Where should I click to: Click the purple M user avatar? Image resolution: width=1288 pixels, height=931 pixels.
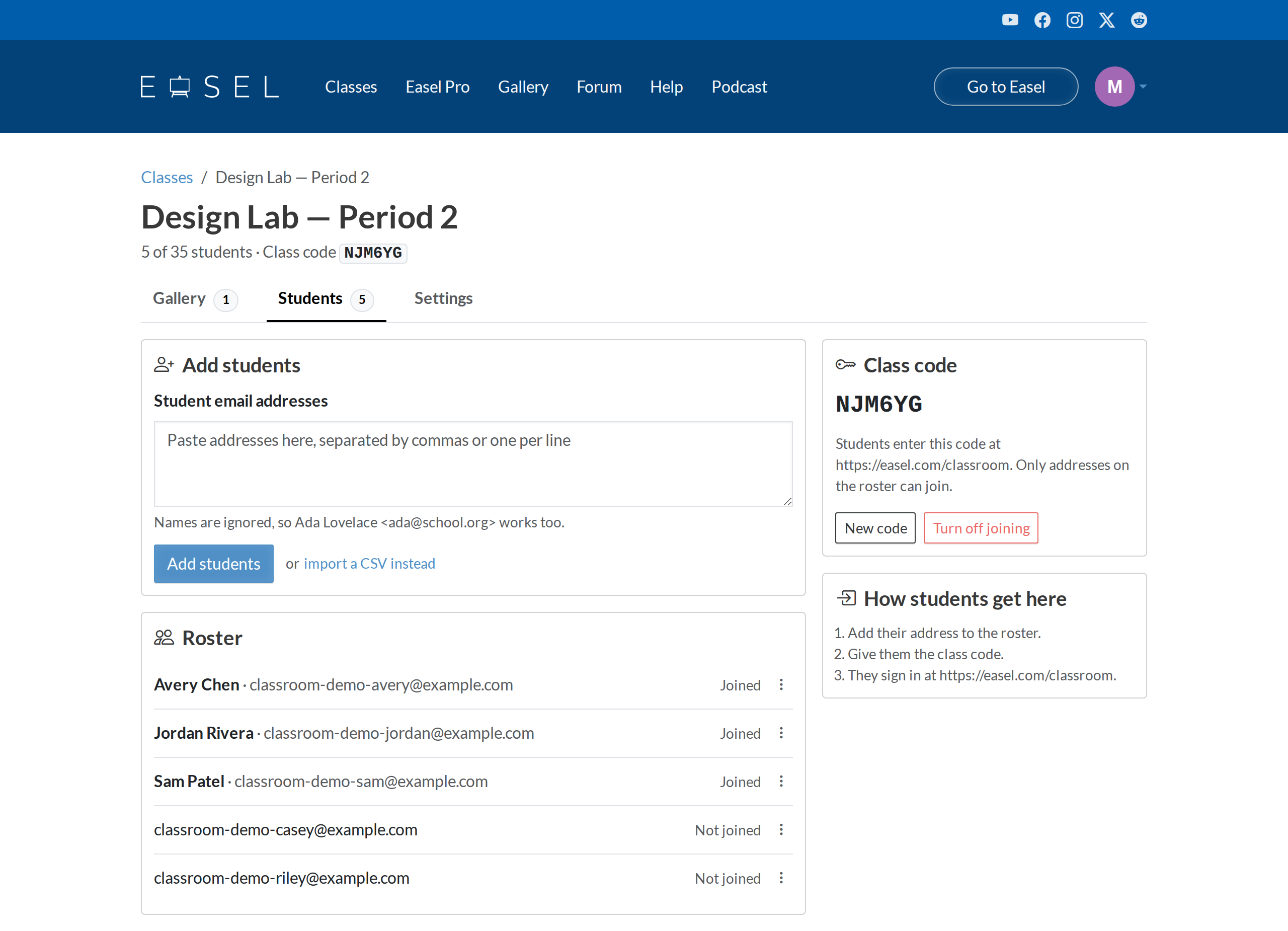click(1114, 87)
